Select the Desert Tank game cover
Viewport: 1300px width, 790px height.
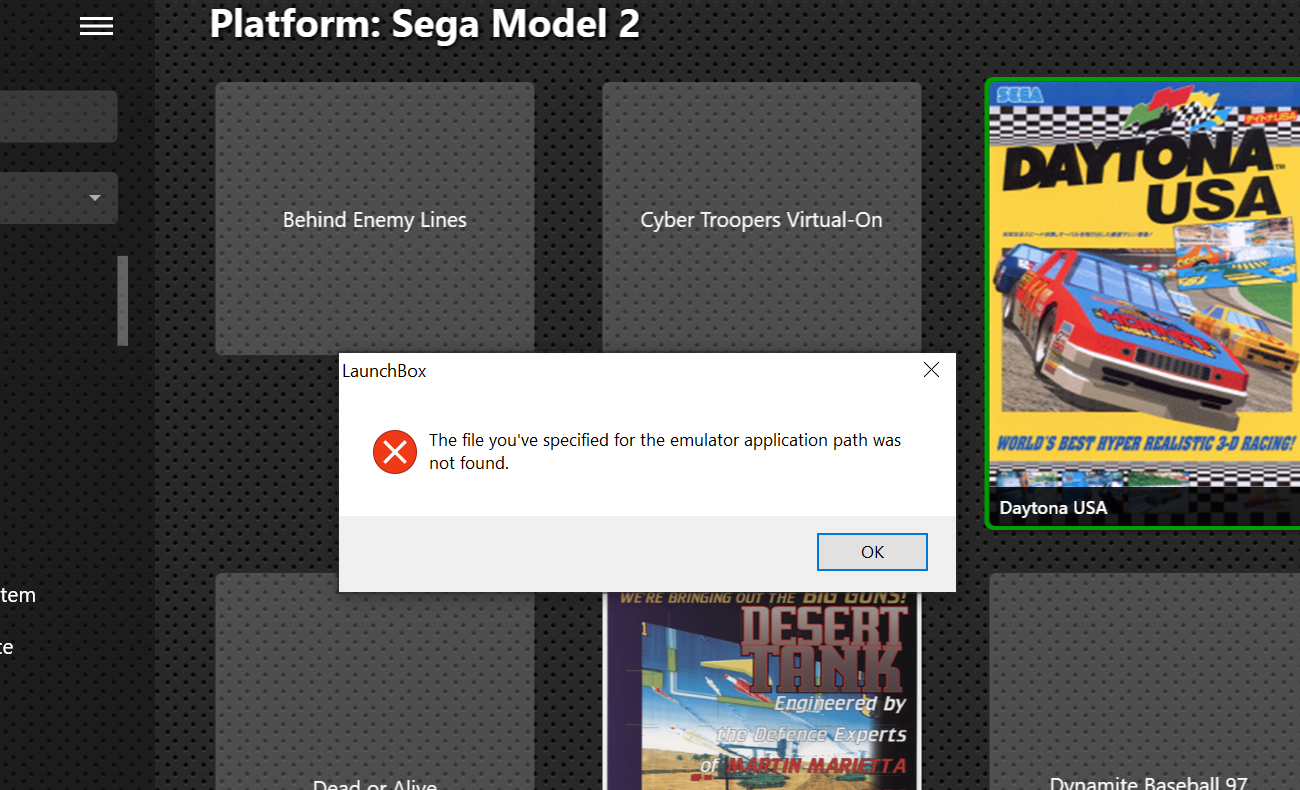coord(761,691)
